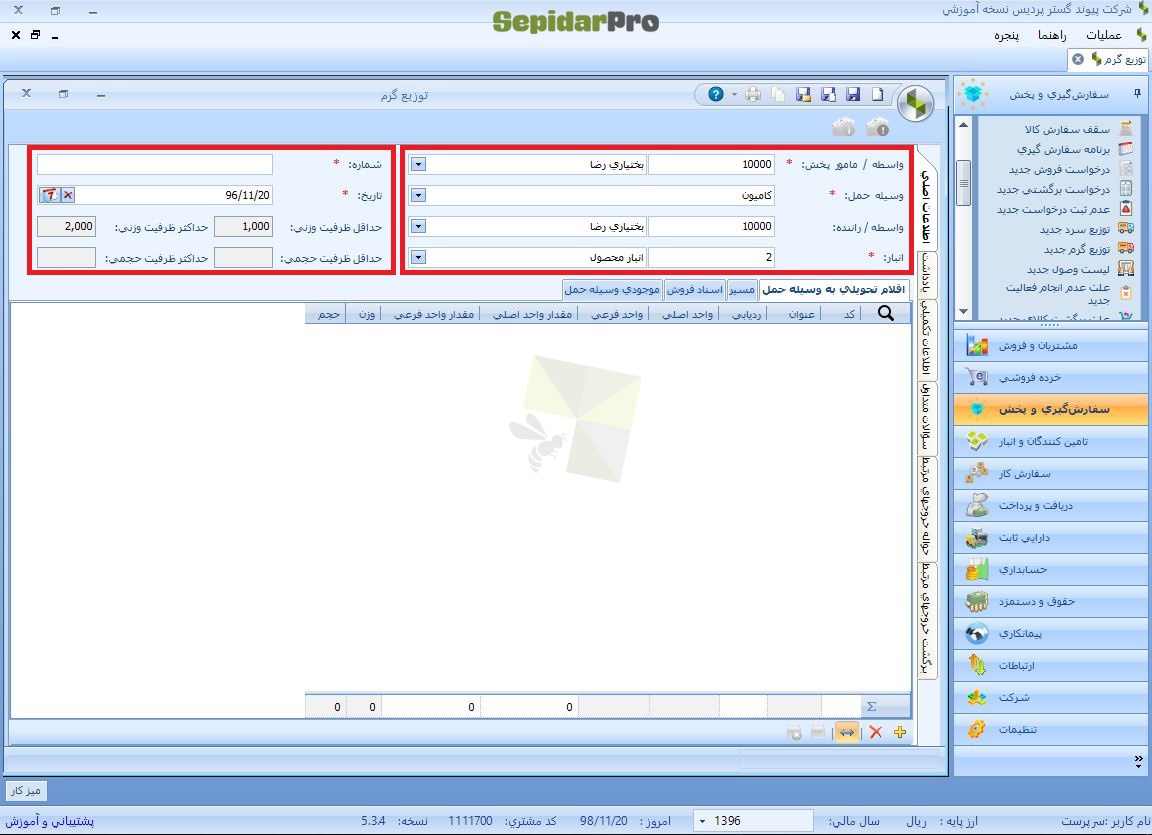Expand واسطه / مامور پخش dropdown arrow

418,164
